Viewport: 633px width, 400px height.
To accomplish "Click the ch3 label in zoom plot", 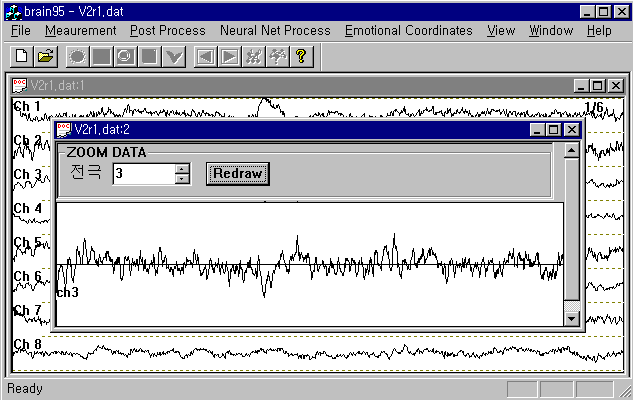I will 67,293.
